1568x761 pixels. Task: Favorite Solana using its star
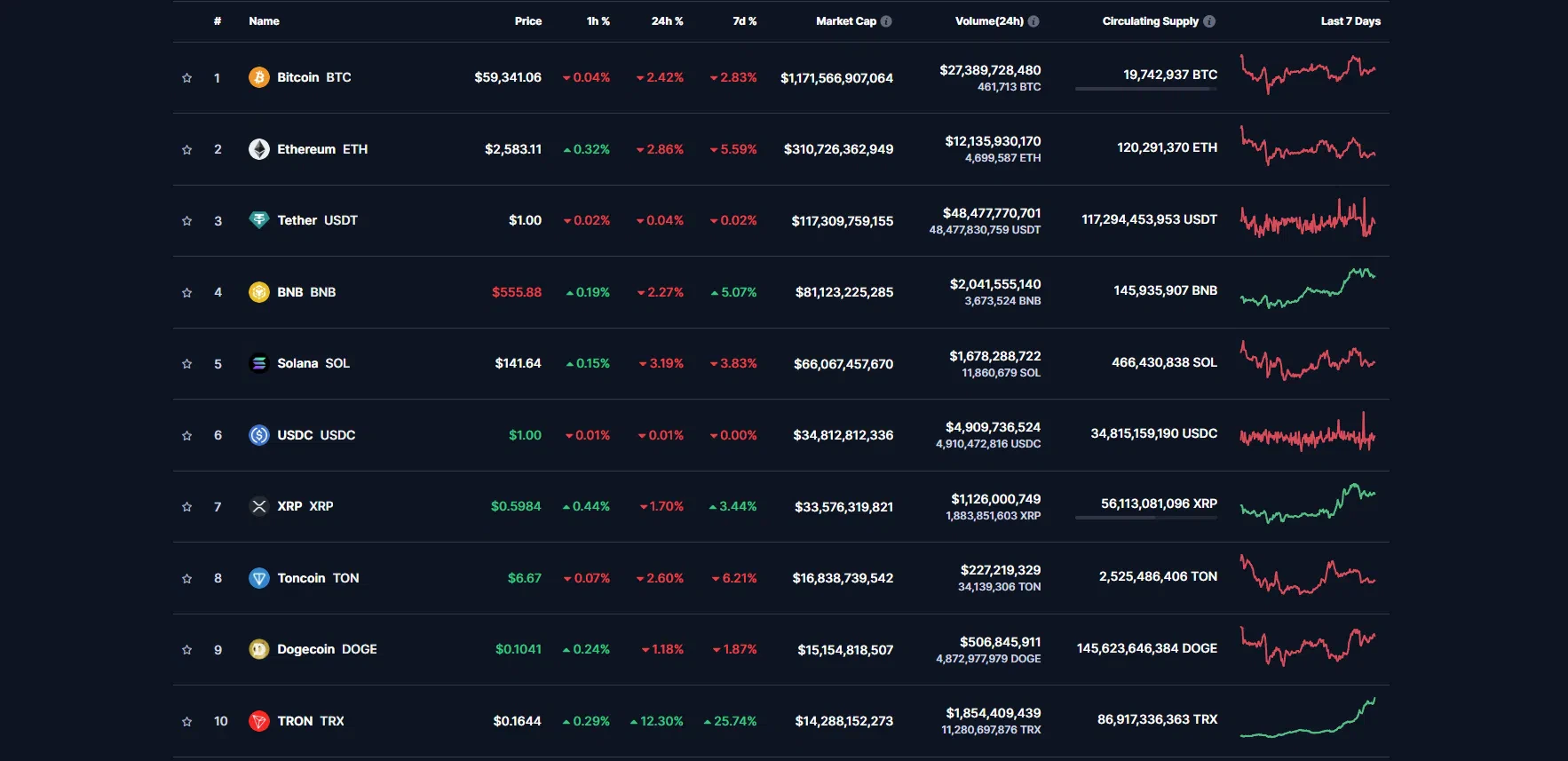pyautogui.click(x=186, y=364)
